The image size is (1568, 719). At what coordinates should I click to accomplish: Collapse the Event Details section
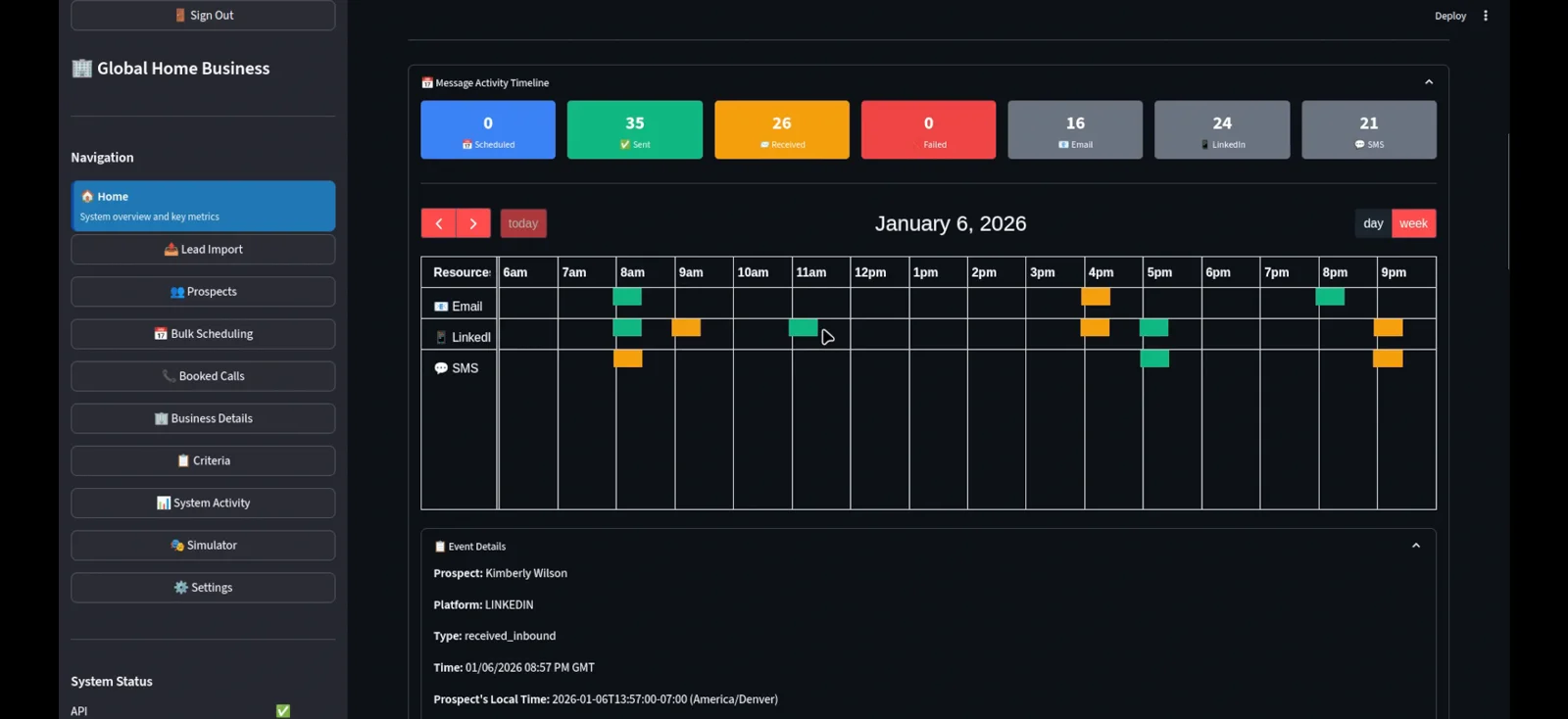1416,546
